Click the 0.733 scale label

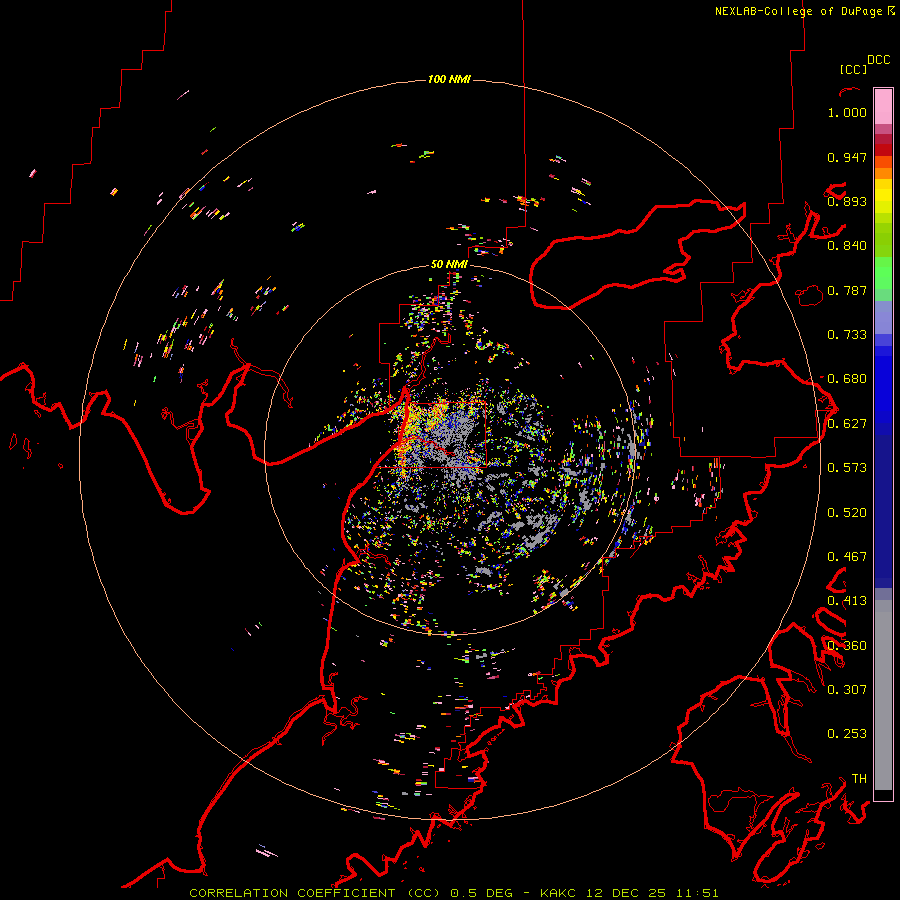(x=847, y=335)
